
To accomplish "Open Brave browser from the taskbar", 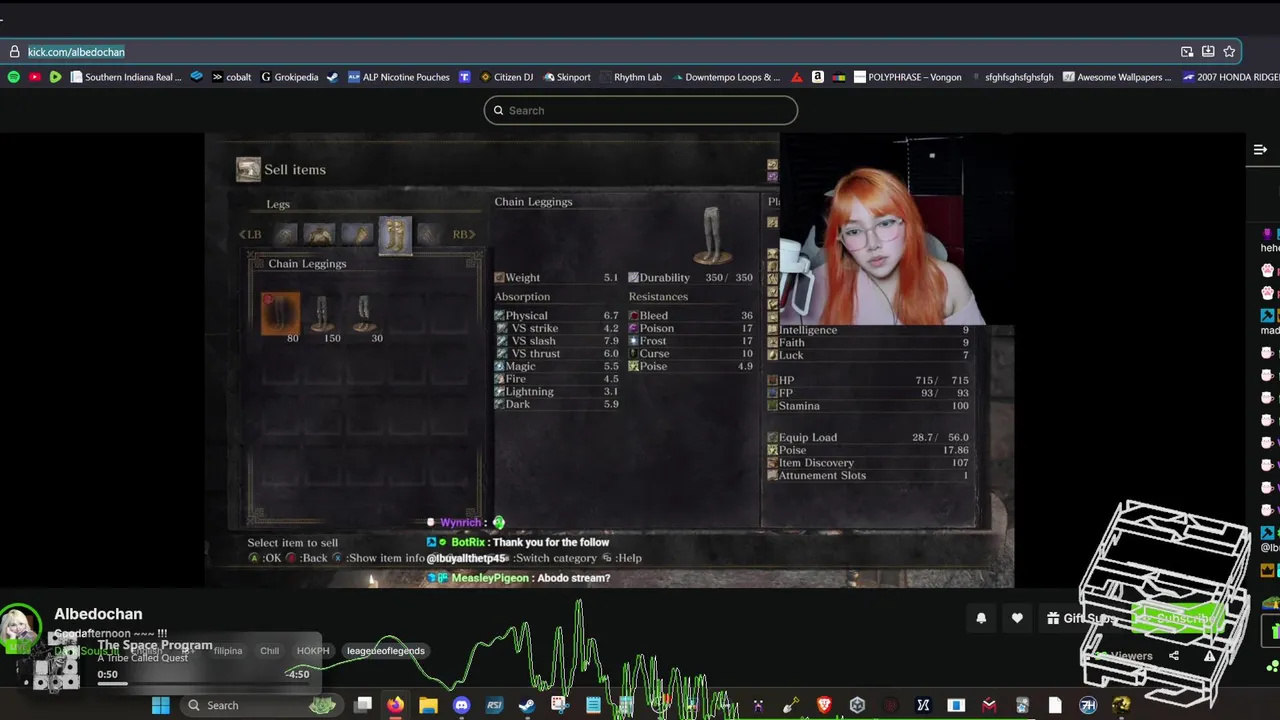I will [x=824, y=705].
